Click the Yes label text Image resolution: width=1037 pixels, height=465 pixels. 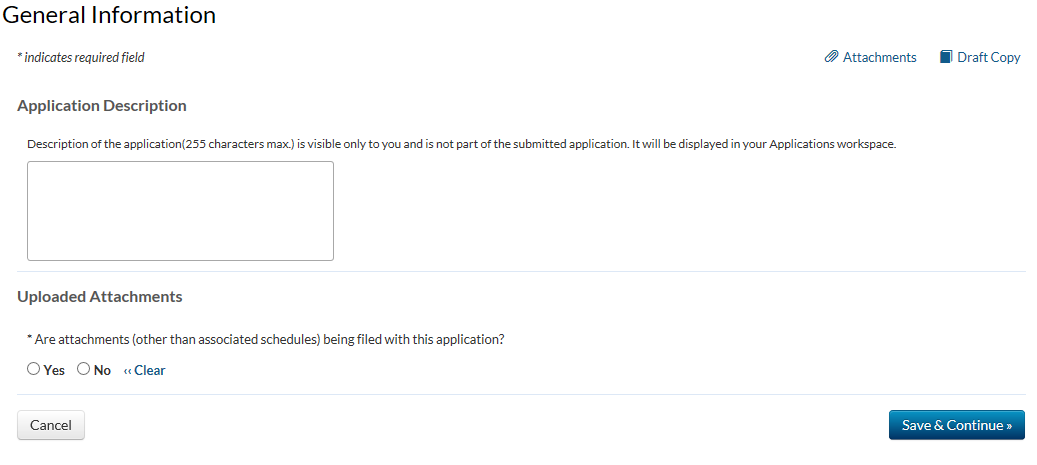pos(54,370)
